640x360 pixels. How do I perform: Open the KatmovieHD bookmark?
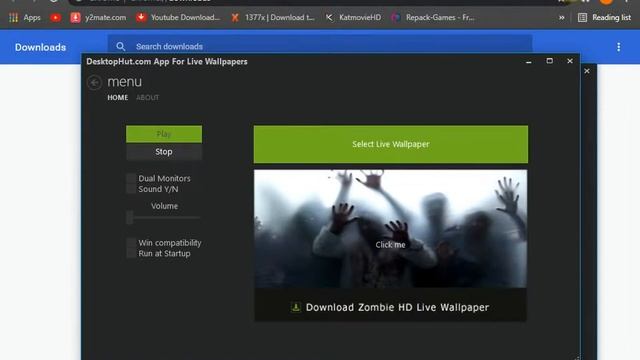353,18
